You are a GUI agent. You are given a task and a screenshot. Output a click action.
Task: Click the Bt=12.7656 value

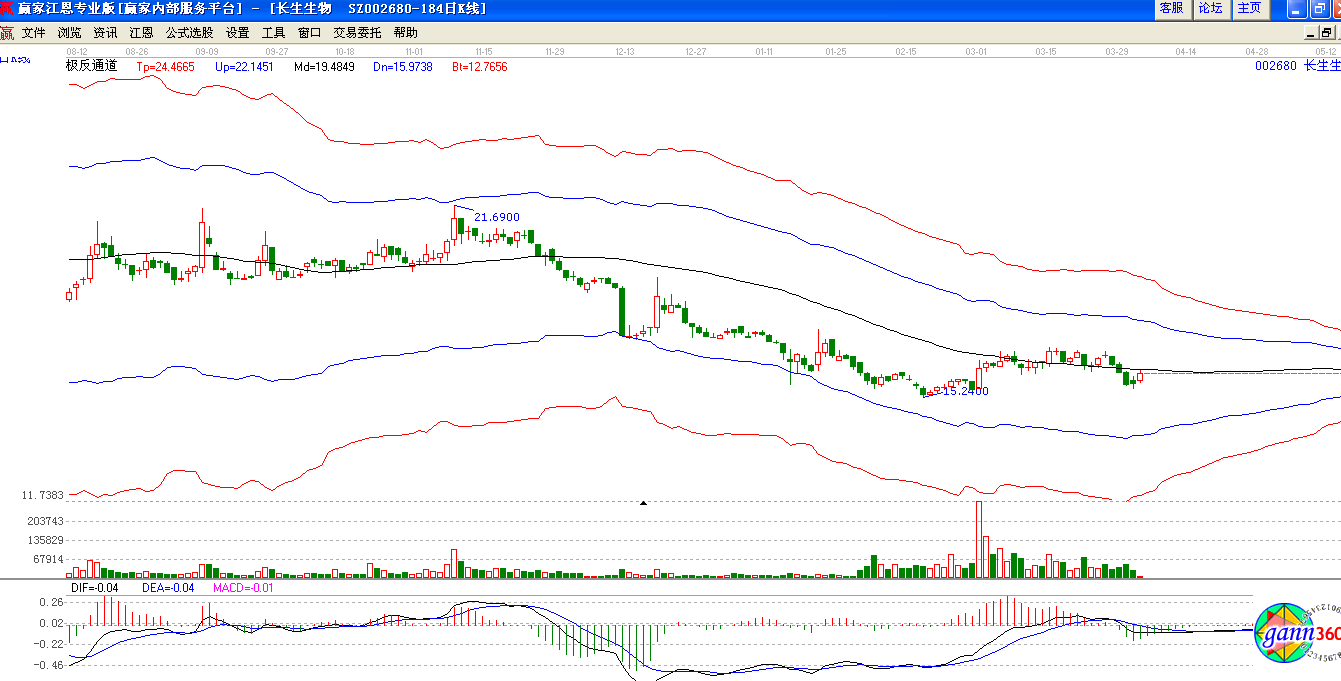(x=480, y=66)
